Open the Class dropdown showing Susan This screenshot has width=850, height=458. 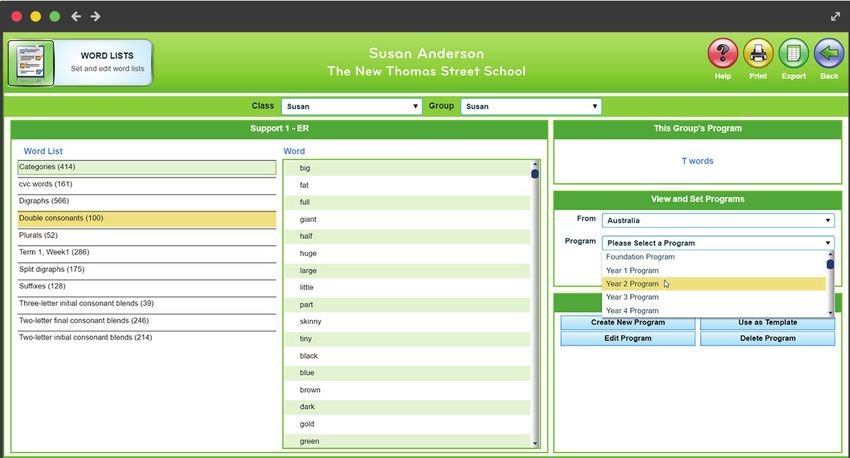point(351,106)
